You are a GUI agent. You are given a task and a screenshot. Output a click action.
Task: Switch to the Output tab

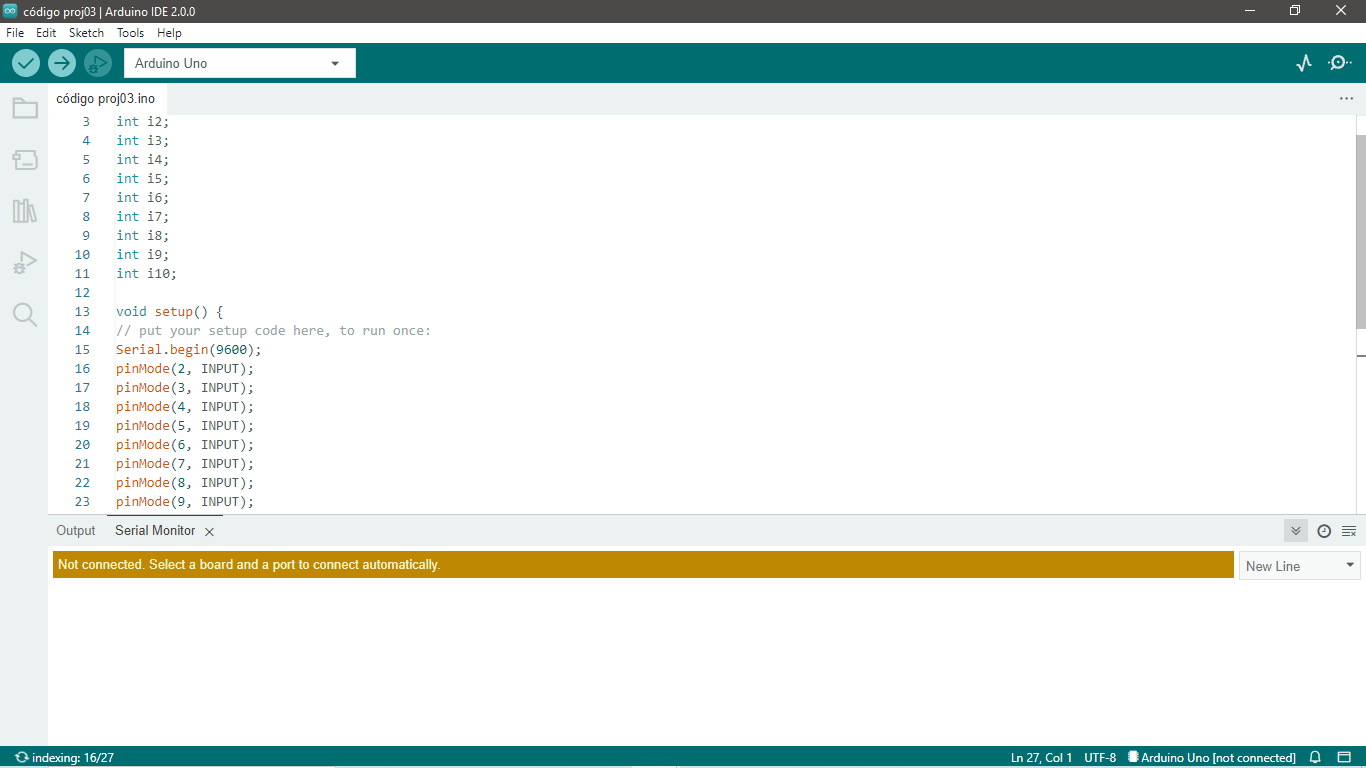pos(76,531)
